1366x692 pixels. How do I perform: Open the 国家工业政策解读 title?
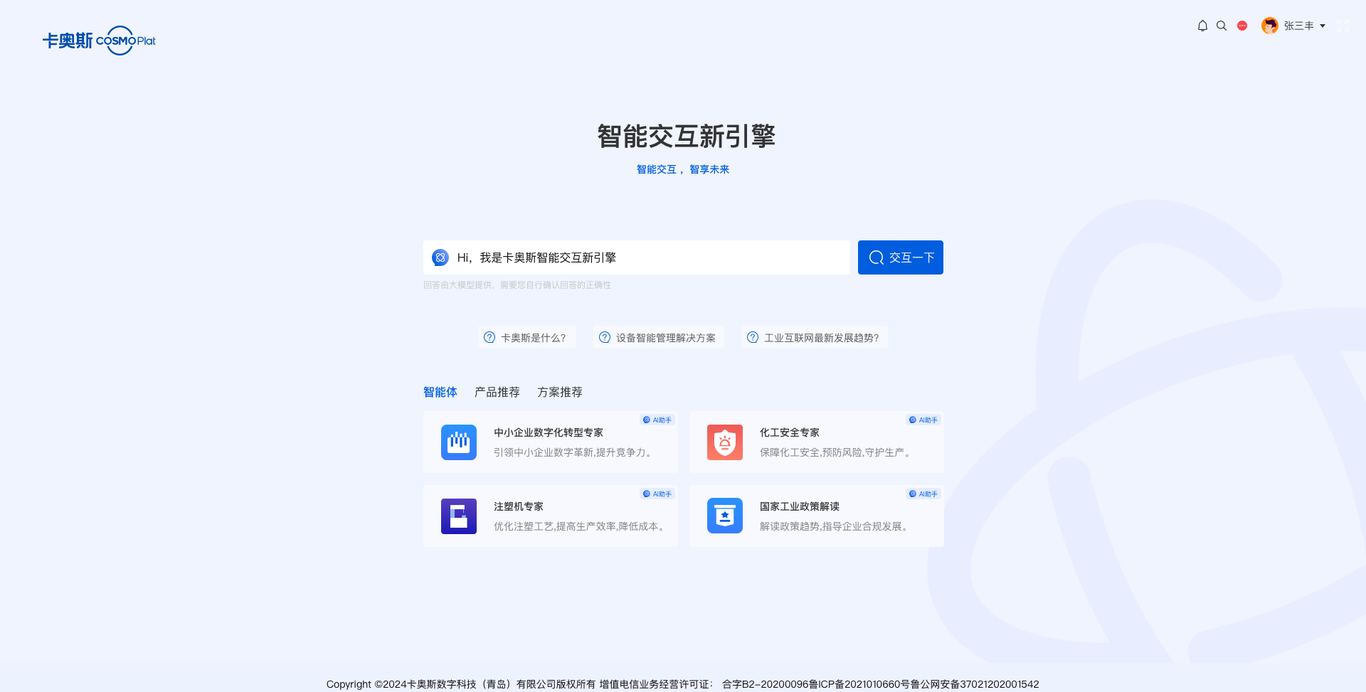pos(799,507)
